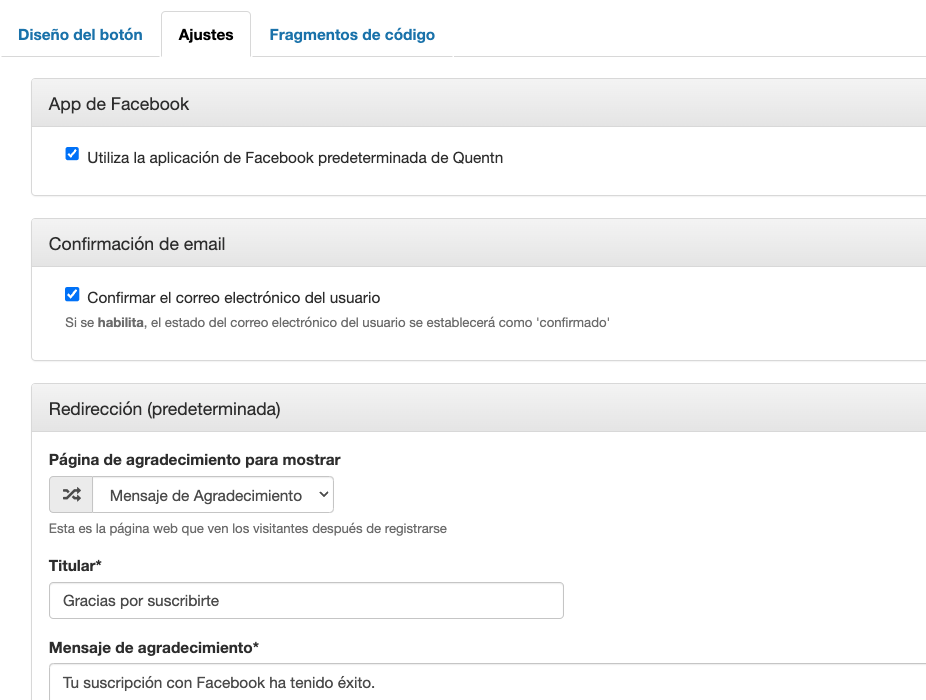Uncheck the confirm user email checkbox
This screenshot has height=700, width=926.
(72, 294)
